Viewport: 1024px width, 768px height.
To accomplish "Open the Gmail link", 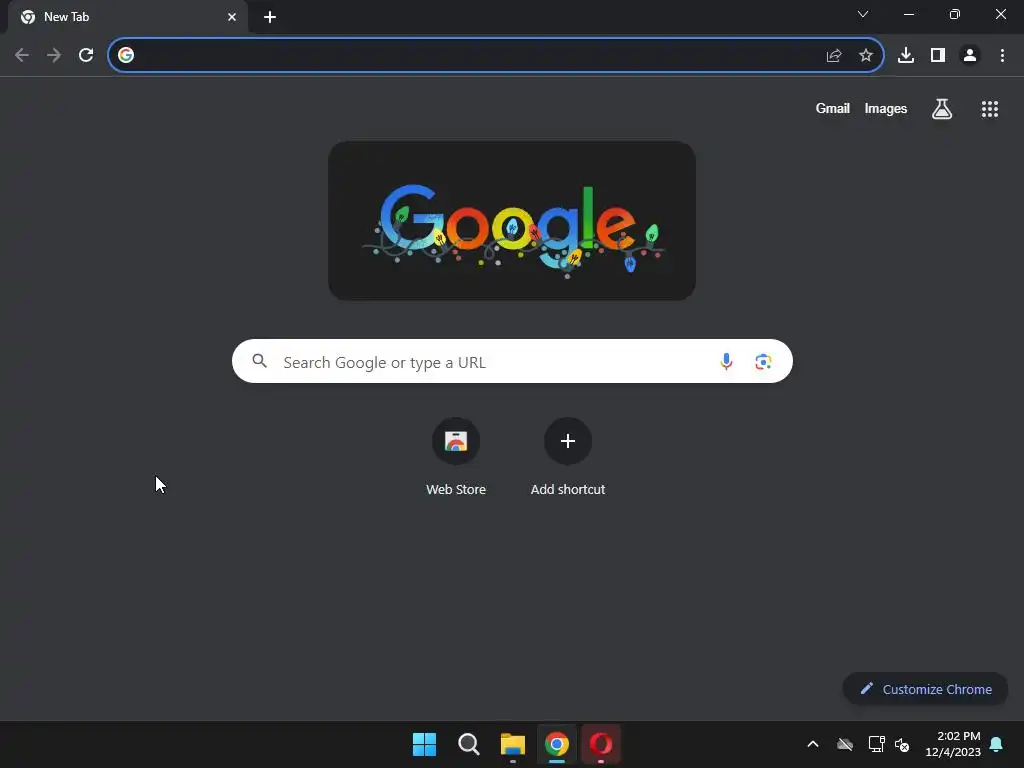I will pos(832,108).
